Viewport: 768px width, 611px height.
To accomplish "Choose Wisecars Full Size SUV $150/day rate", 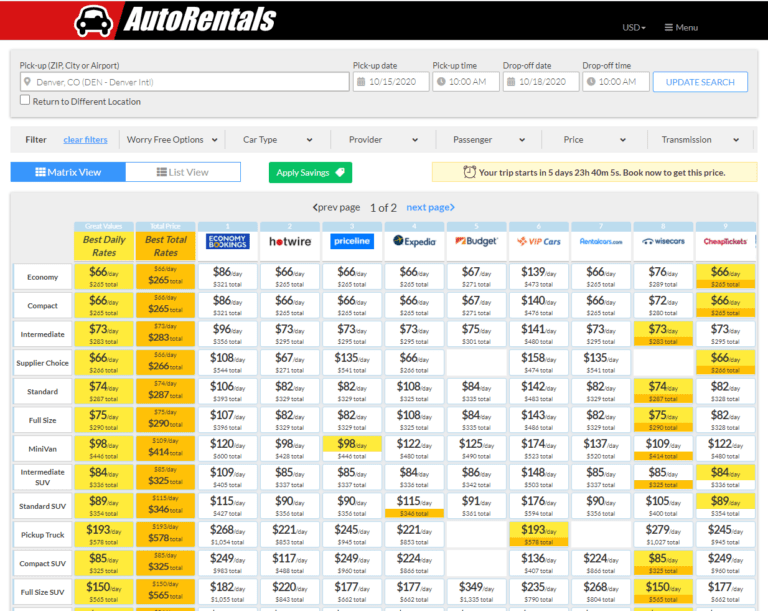I will 663,591.
